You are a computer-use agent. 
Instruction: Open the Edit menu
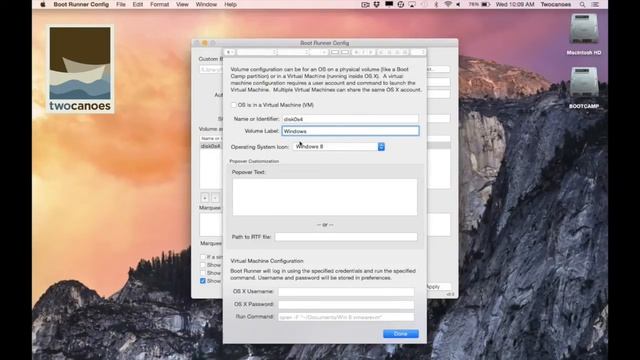coord(138,4)
